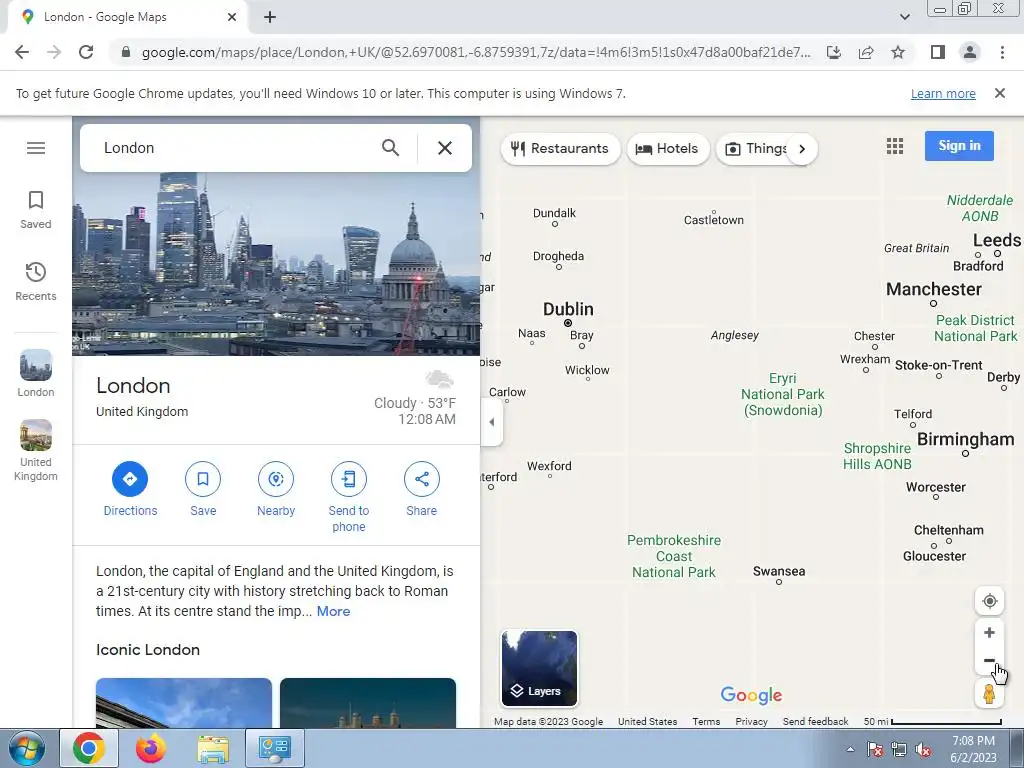Send London to your phone
Screen dimensions: 1024x768
click(x=349, y=497)
